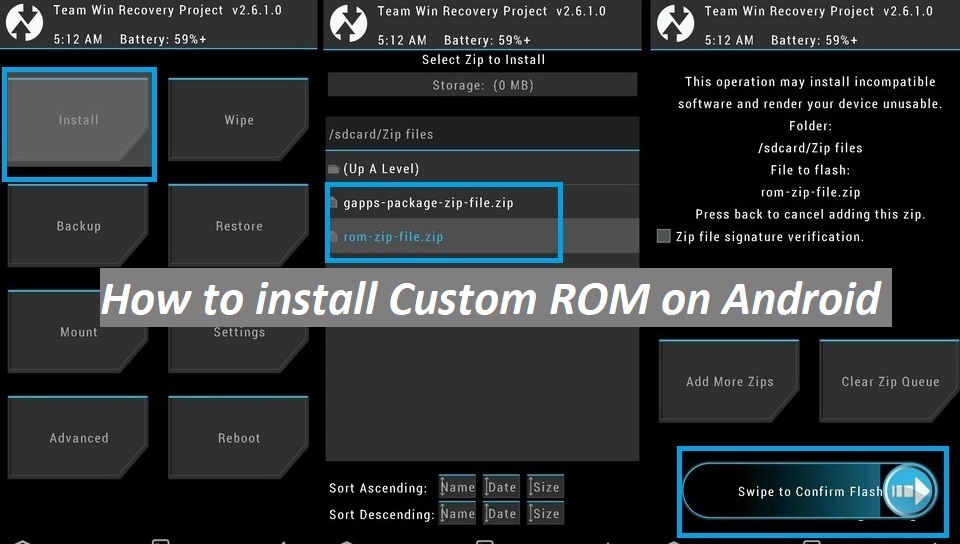Open the Reboot menu

pos(238,438)
